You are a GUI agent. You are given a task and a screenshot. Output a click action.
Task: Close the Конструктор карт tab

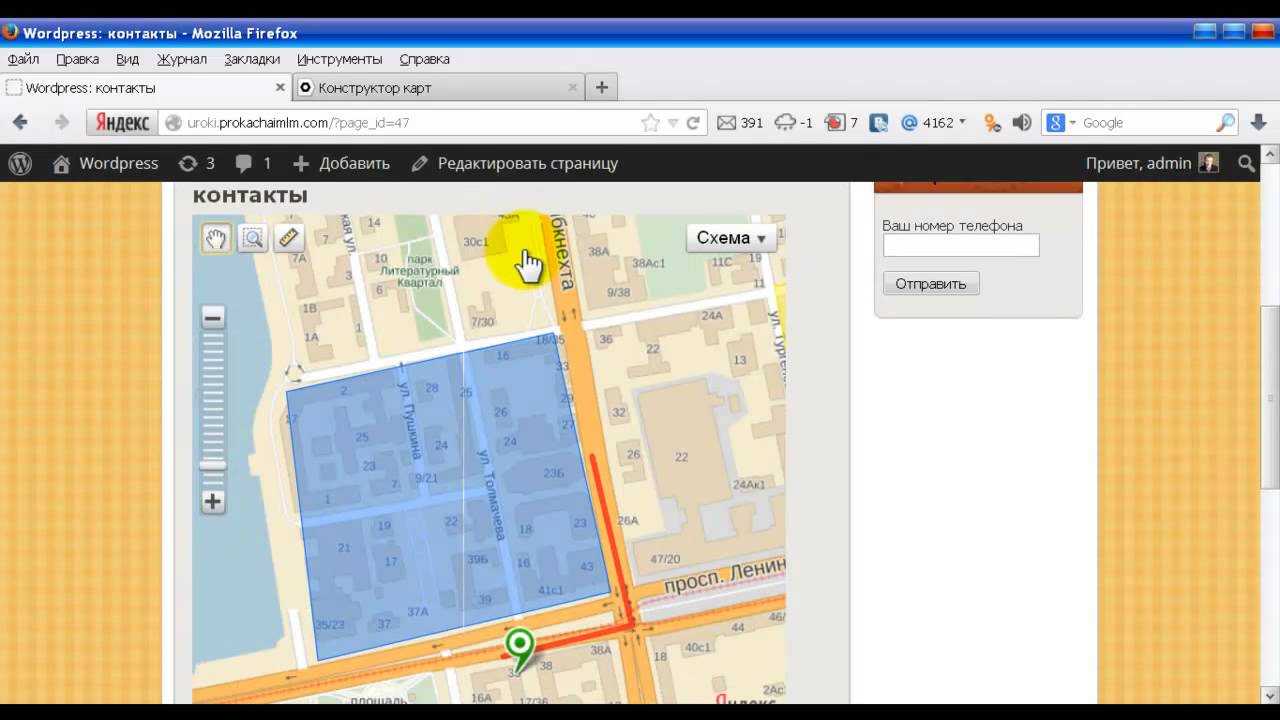[573, 88]
